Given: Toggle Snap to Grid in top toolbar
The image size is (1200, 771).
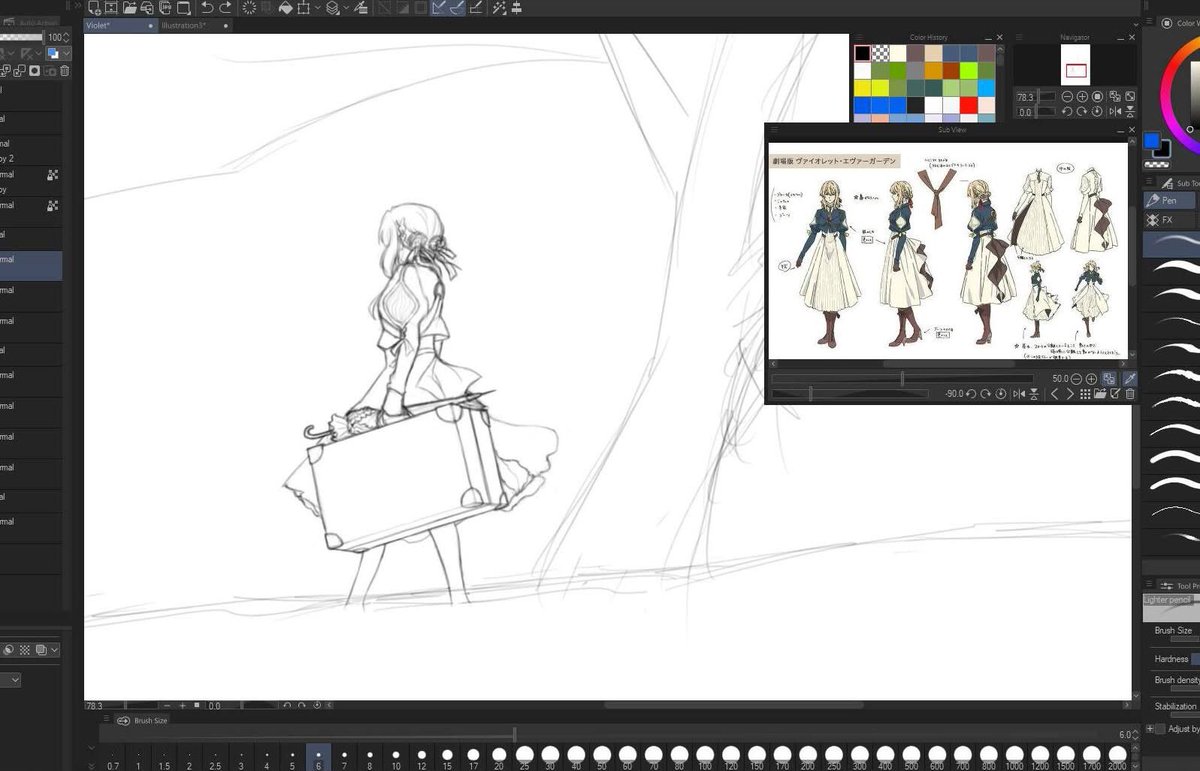Looking at the screenshot, I should [477, 8].
